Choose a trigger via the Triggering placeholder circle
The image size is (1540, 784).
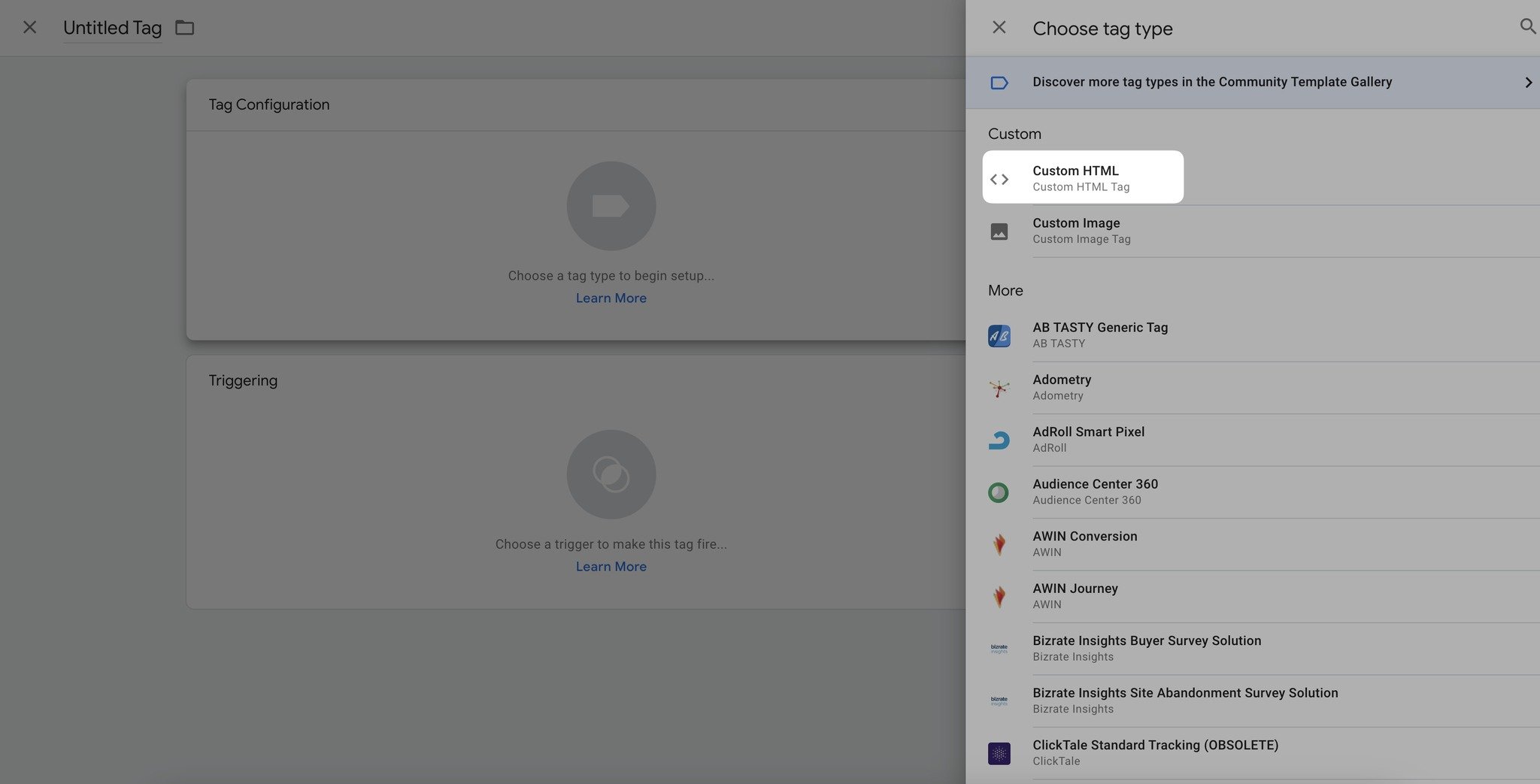611,474
